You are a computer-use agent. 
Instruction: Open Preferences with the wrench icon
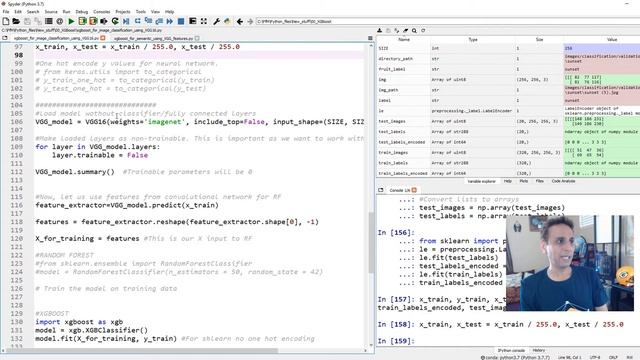(216, 21)
